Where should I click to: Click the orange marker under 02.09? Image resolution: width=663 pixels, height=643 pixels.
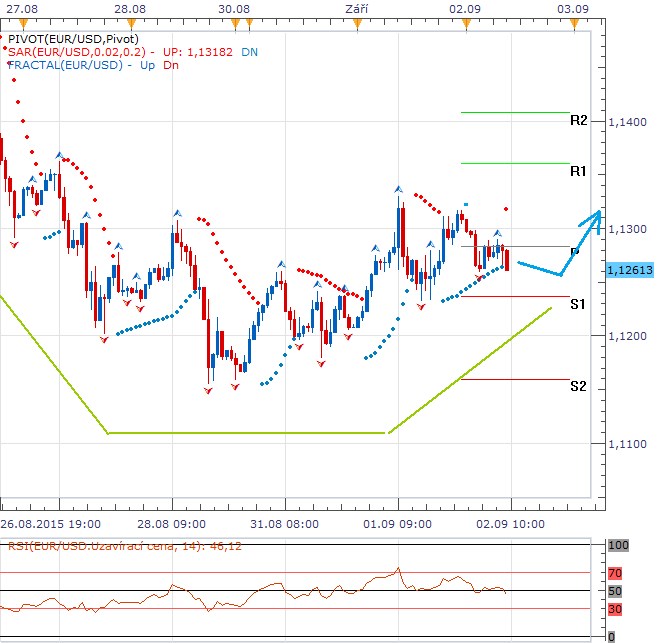461,22
